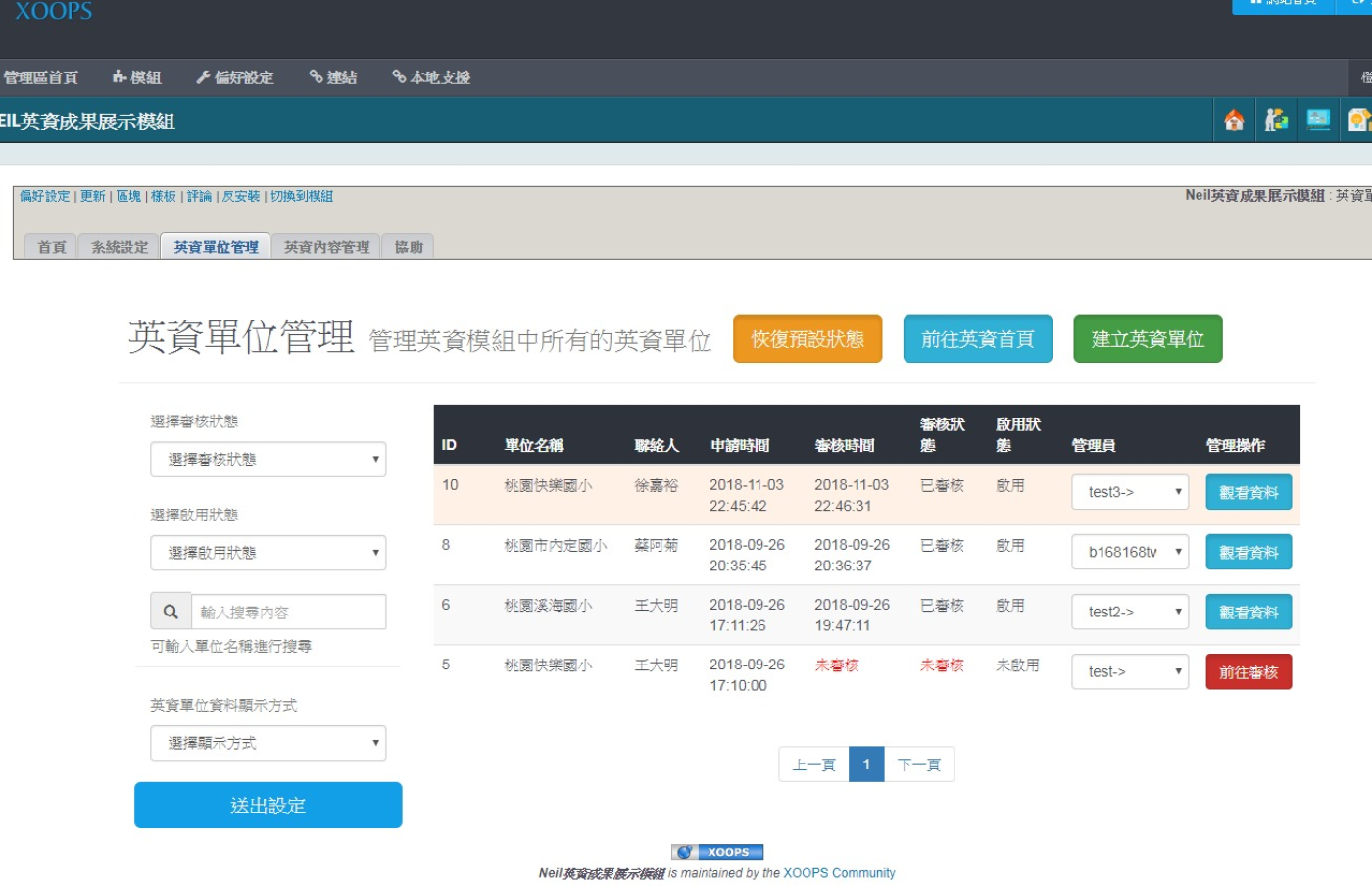
Task: Click the green 建立英資單位 button
Action: 1148,339
